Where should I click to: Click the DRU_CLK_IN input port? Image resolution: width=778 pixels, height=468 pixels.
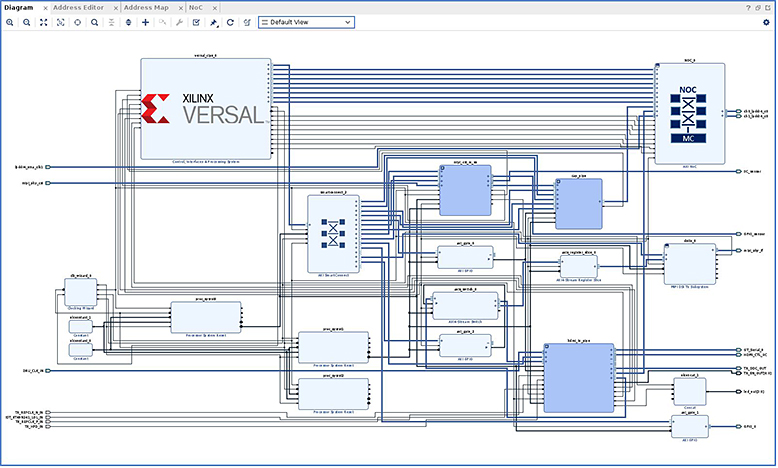[48, 371]
